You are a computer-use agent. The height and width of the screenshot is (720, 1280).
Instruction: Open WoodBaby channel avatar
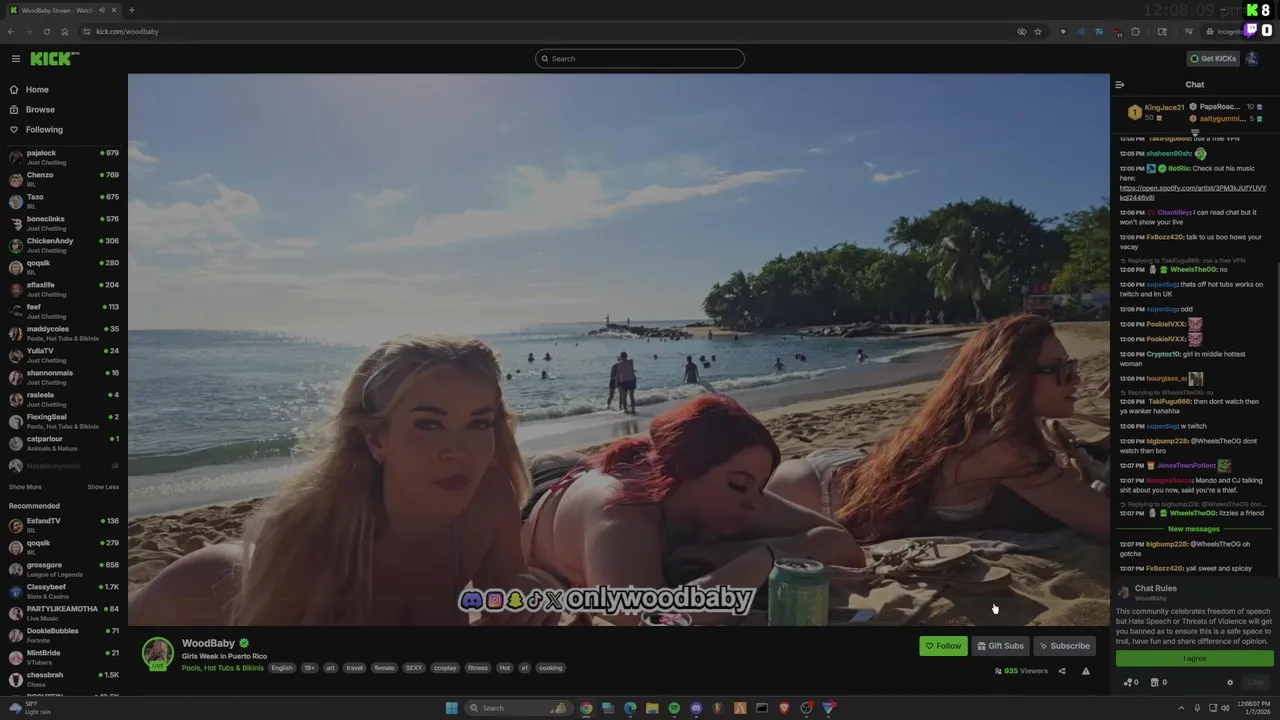157,653
